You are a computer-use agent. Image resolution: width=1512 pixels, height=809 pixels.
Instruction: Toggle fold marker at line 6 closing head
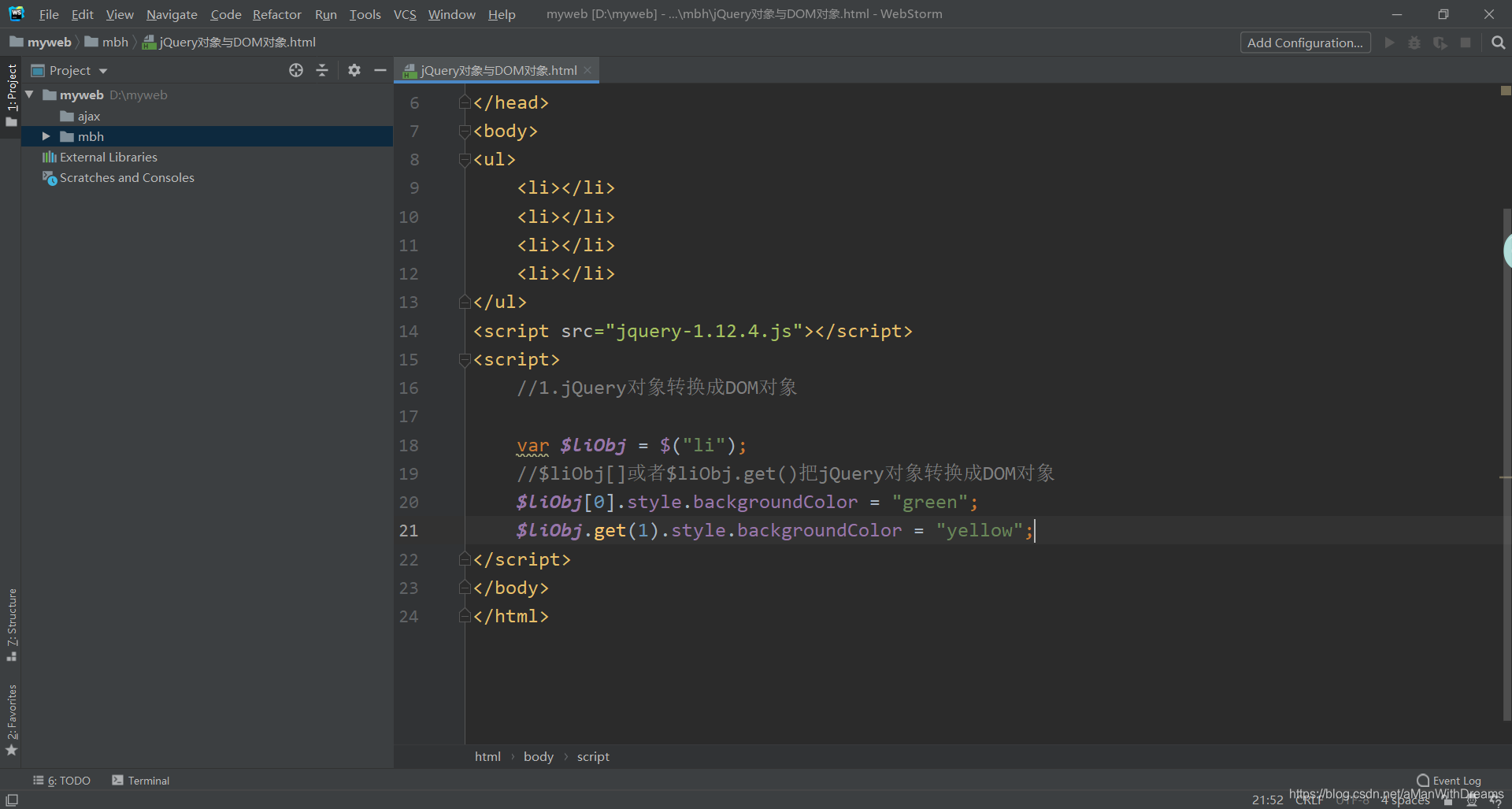coord(465,102)
